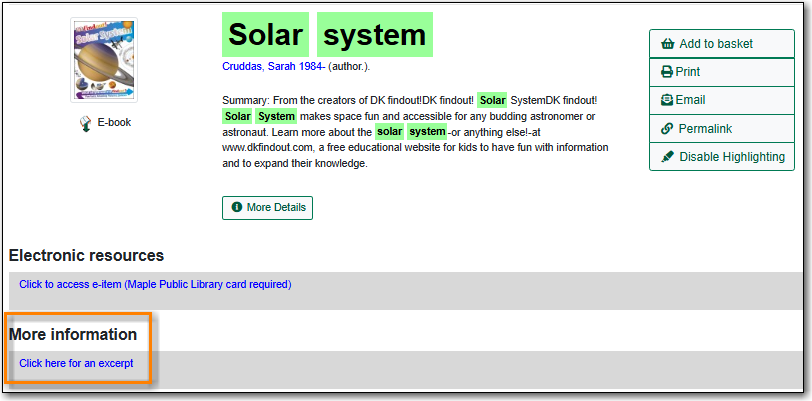Image resolution: width=812 pixels, height=401 pixels.
Task: Click the (author.) role text
Action: pyautogui.click(x=349, y=67)
